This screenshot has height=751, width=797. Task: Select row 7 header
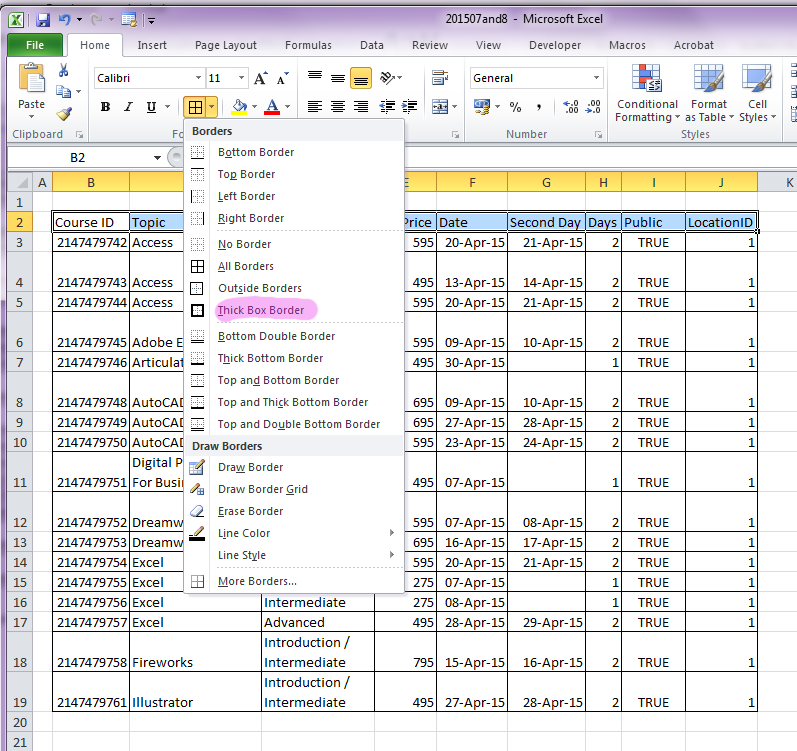click(x=19, y=363)
